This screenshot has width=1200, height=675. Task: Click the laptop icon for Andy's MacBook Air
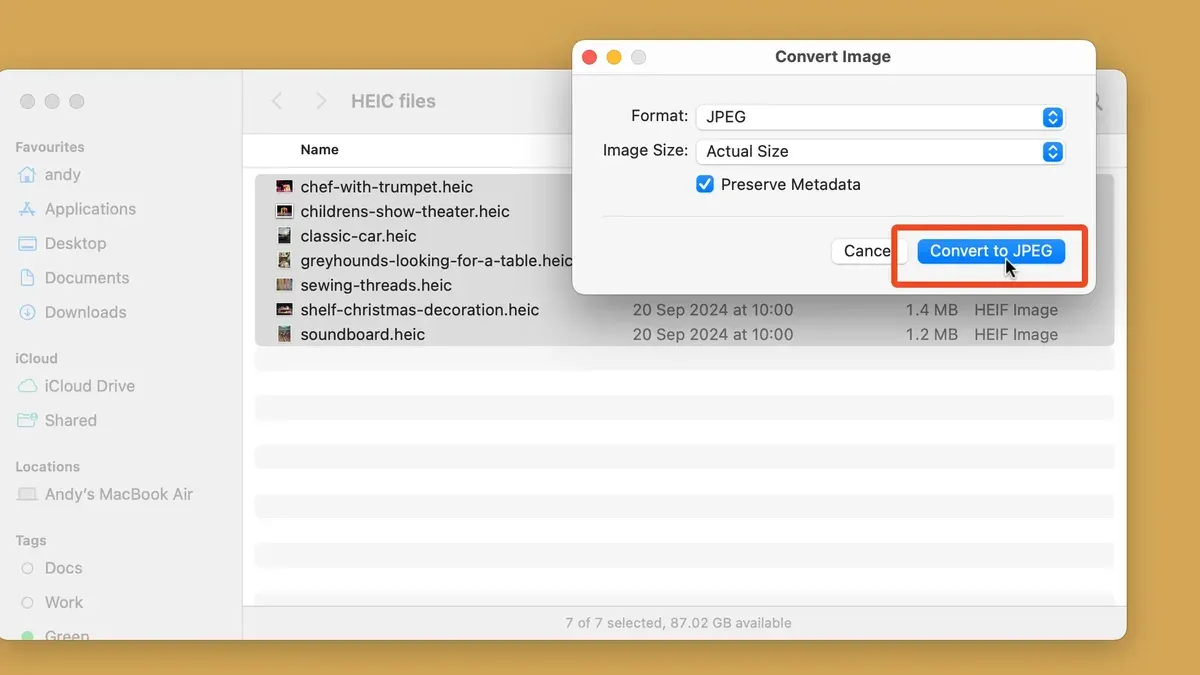(27, 494)
